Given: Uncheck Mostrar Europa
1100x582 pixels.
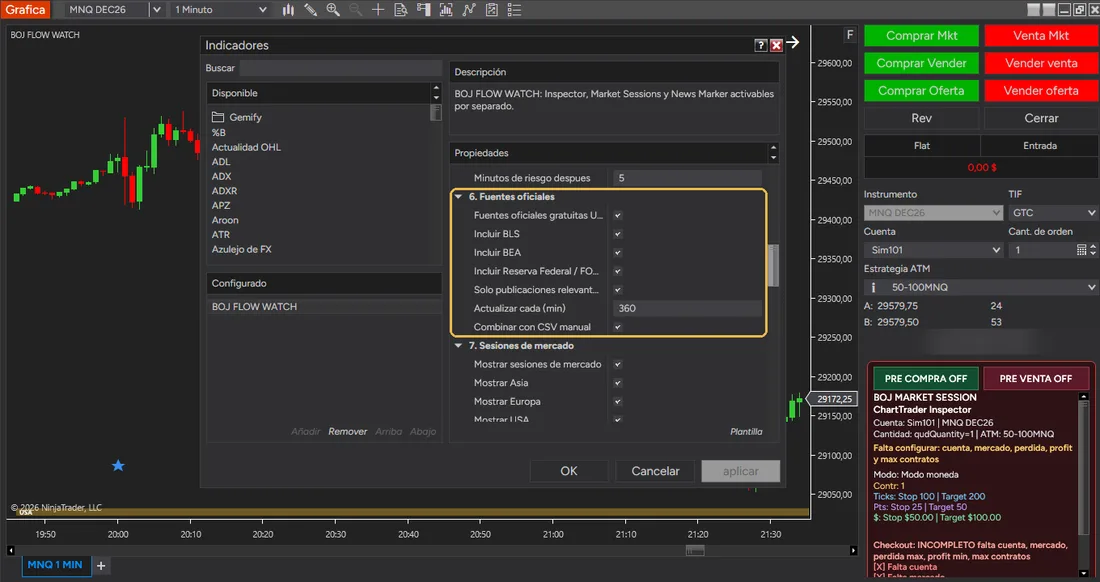Looking at the screenshot, I should click(618, 402).
